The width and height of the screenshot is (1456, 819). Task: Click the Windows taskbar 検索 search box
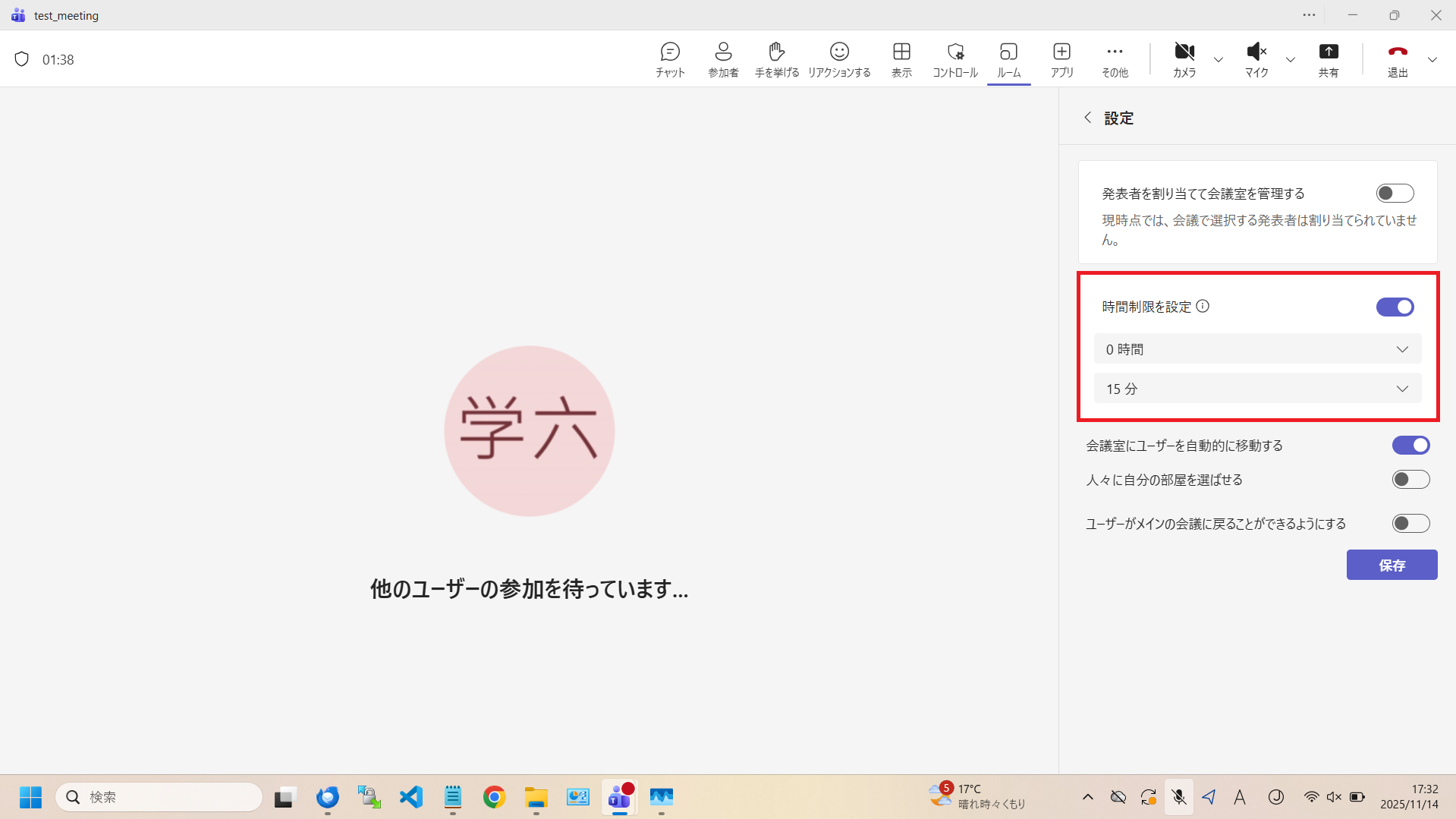159,797
